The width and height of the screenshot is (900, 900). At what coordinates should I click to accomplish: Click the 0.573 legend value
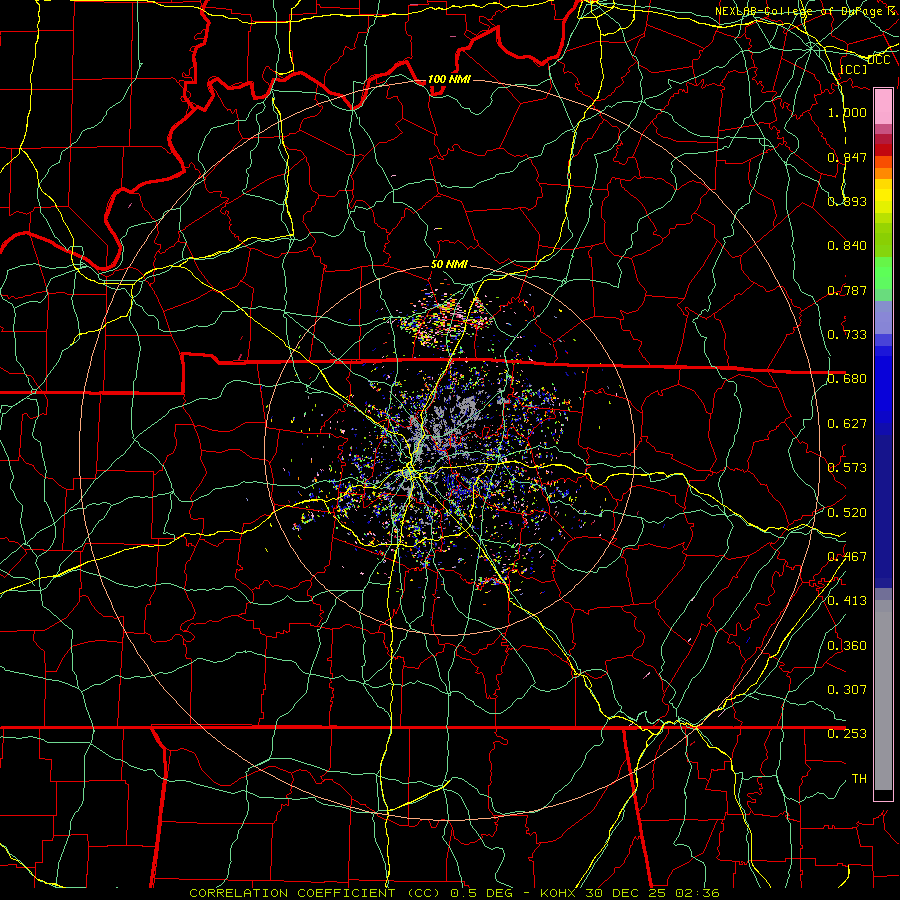pyautogui.click(x=847, y=468)
